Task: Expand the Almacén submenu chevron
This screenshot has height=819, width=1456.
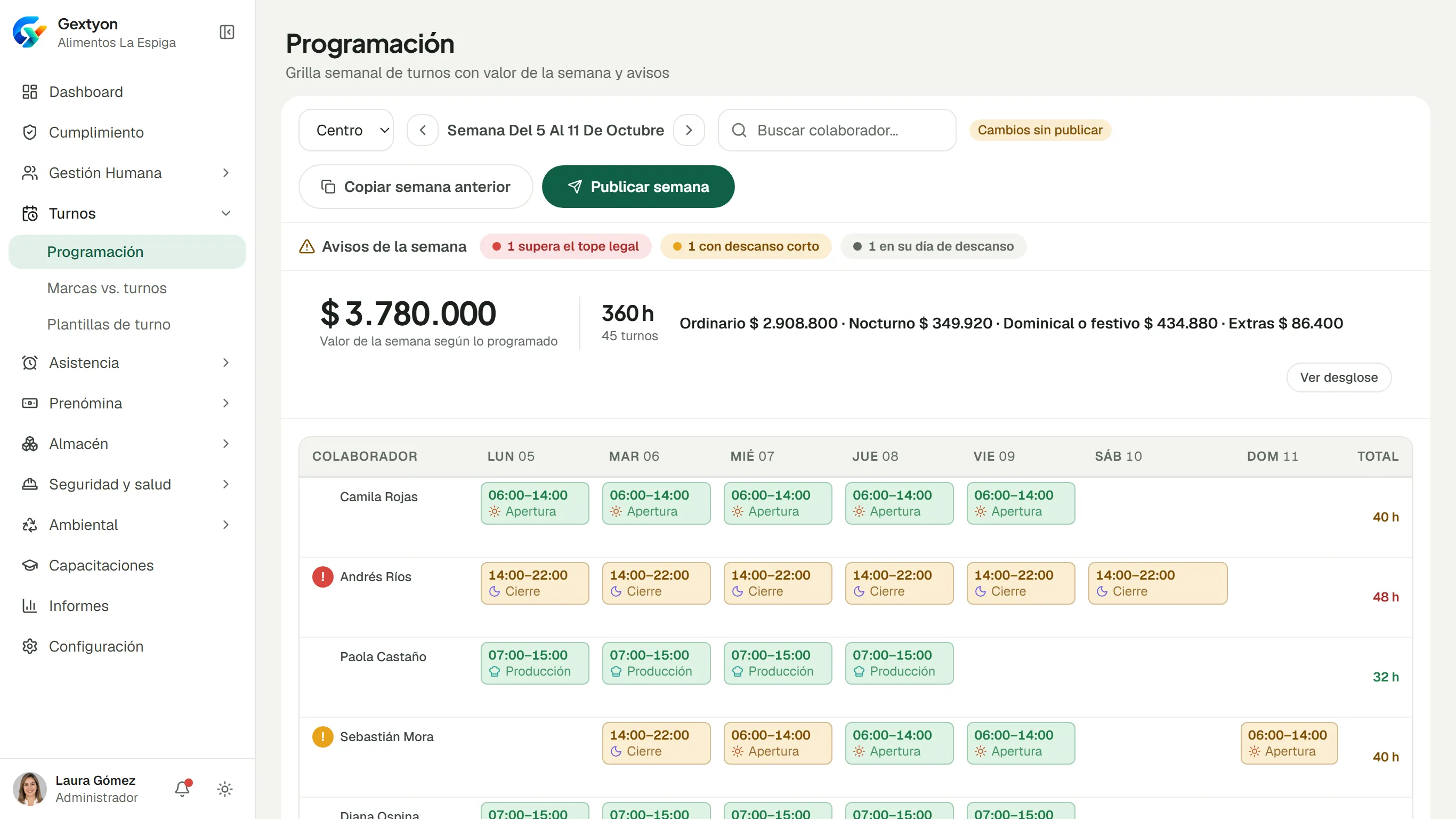Action: click(225, 444)
